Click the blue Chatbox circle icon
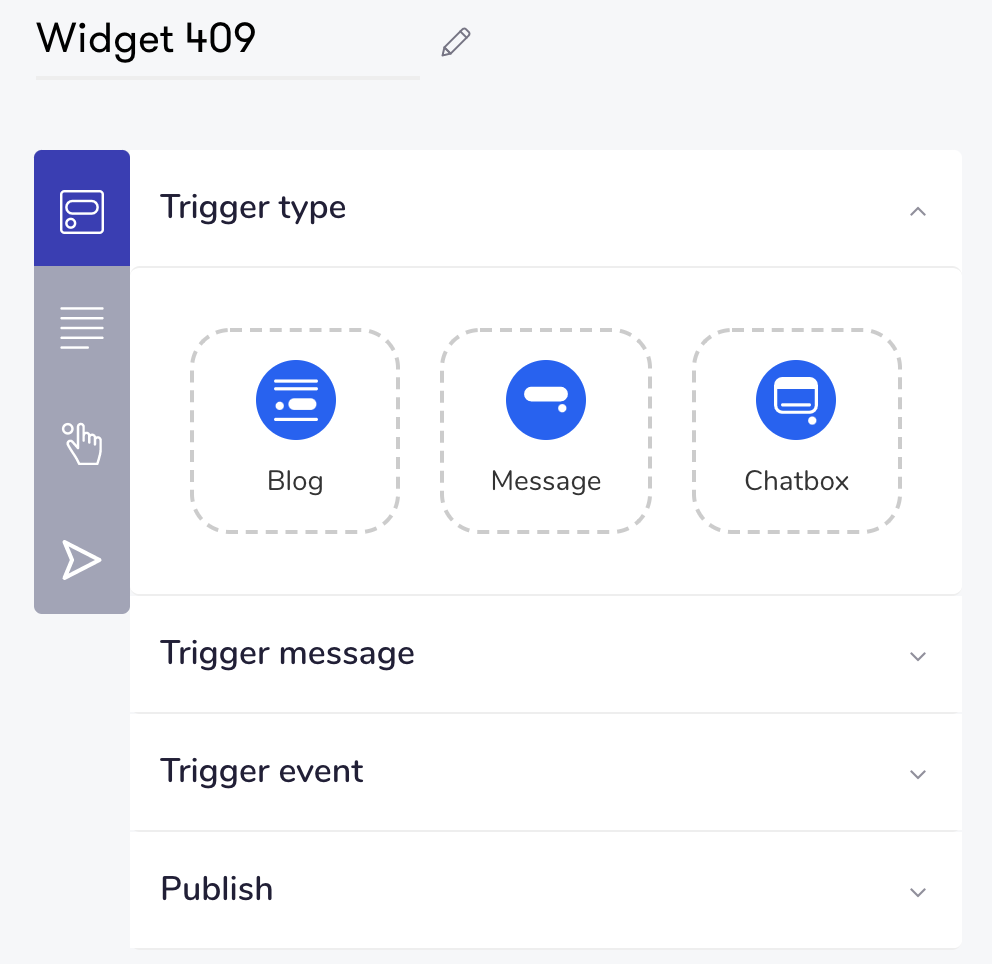 [x=796, y=400]
